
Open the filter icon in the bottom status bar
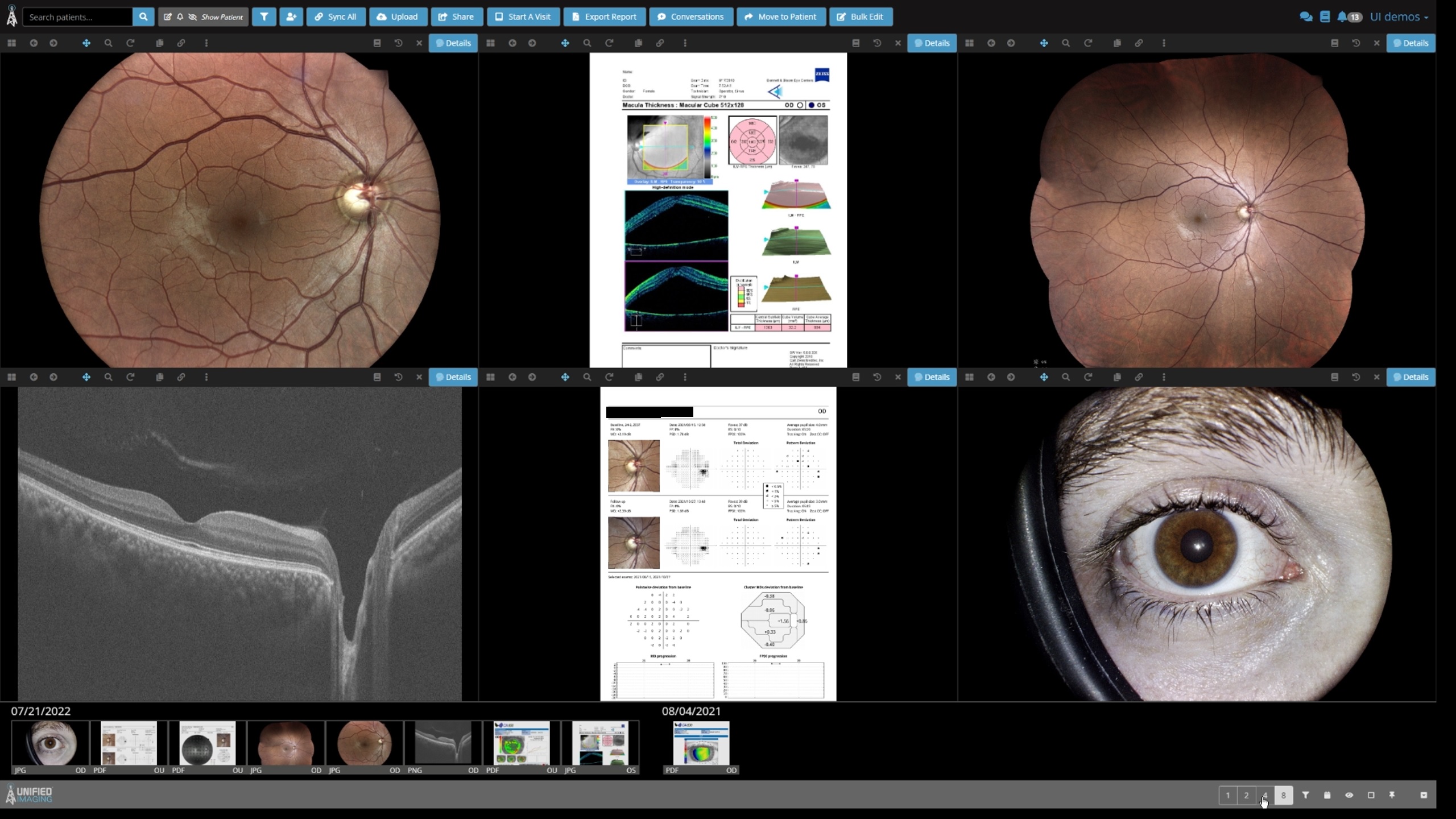[x=1305, y=795]
